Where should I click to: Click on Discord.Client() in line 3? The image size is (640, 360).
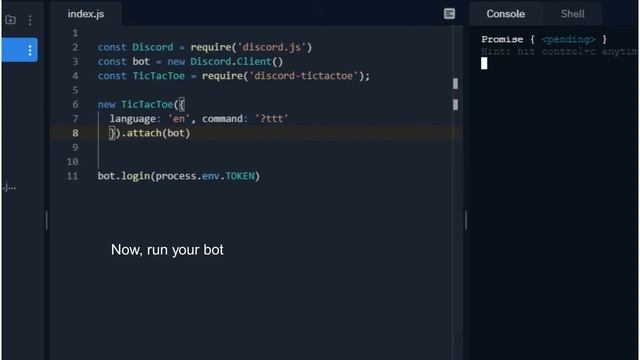pos(236,62)
